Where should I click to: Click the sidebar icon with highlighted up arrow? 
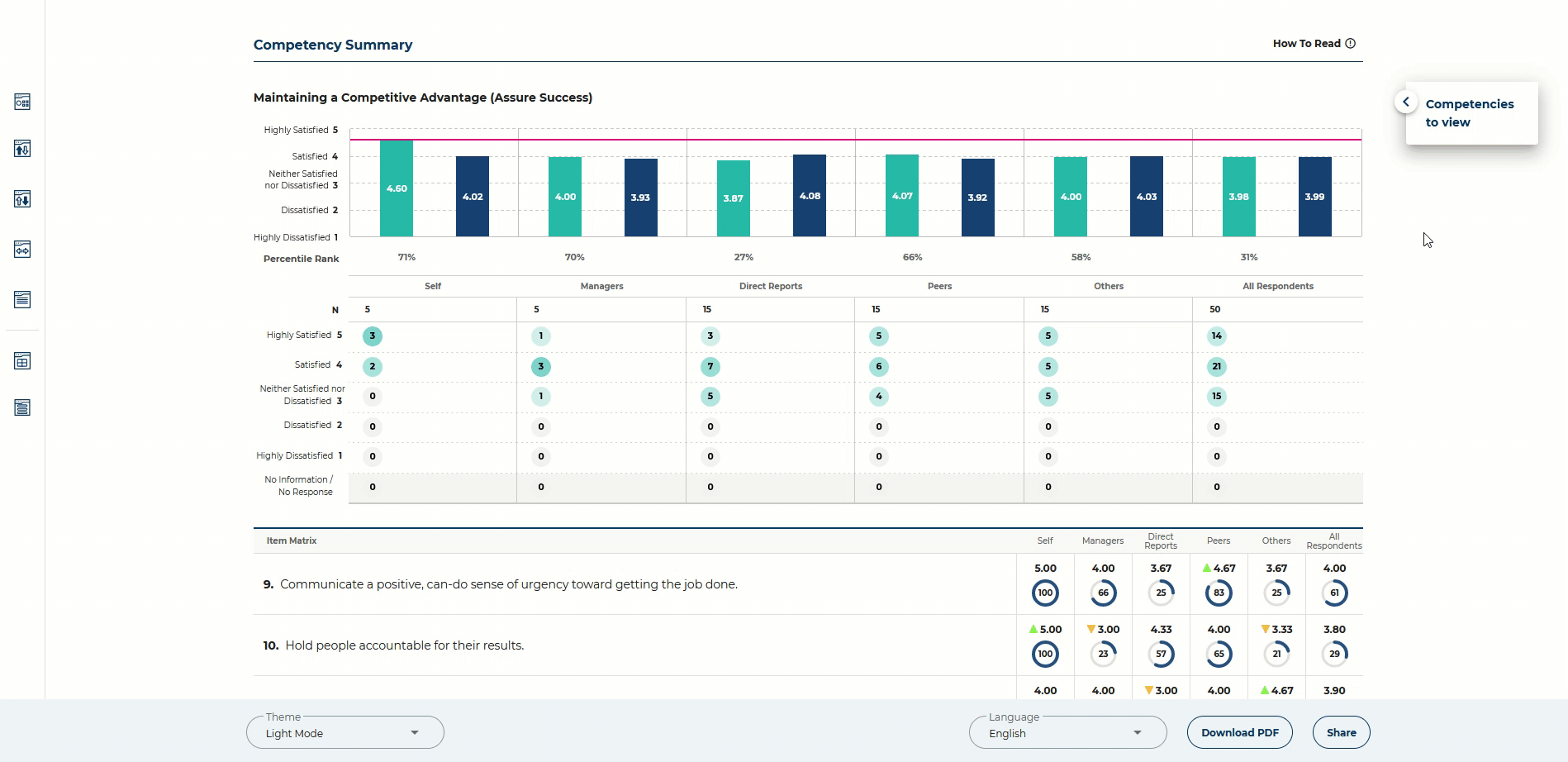click(x=22, y=149)
